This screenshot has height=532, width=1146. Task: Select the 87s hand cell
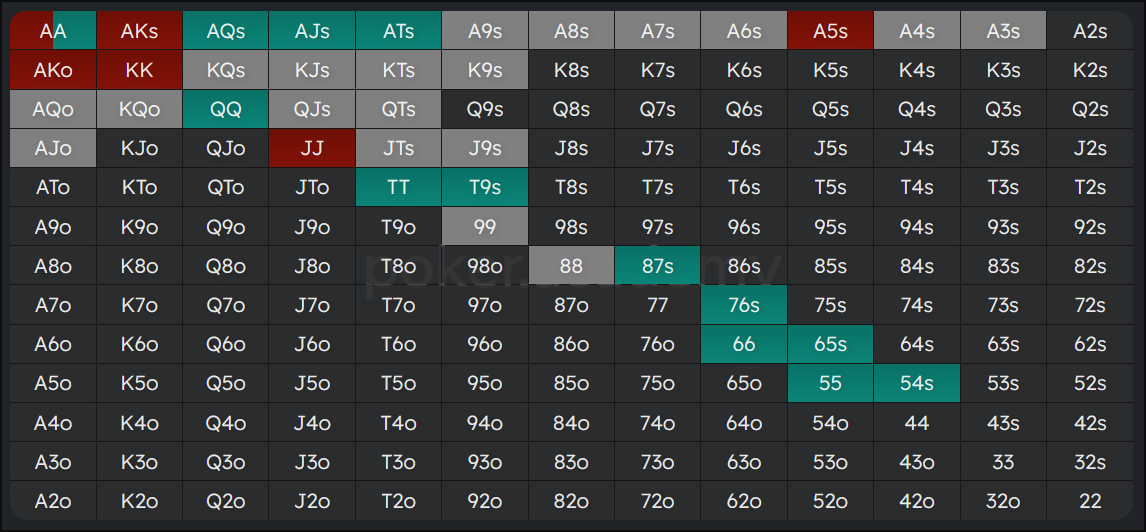[657, 266]
